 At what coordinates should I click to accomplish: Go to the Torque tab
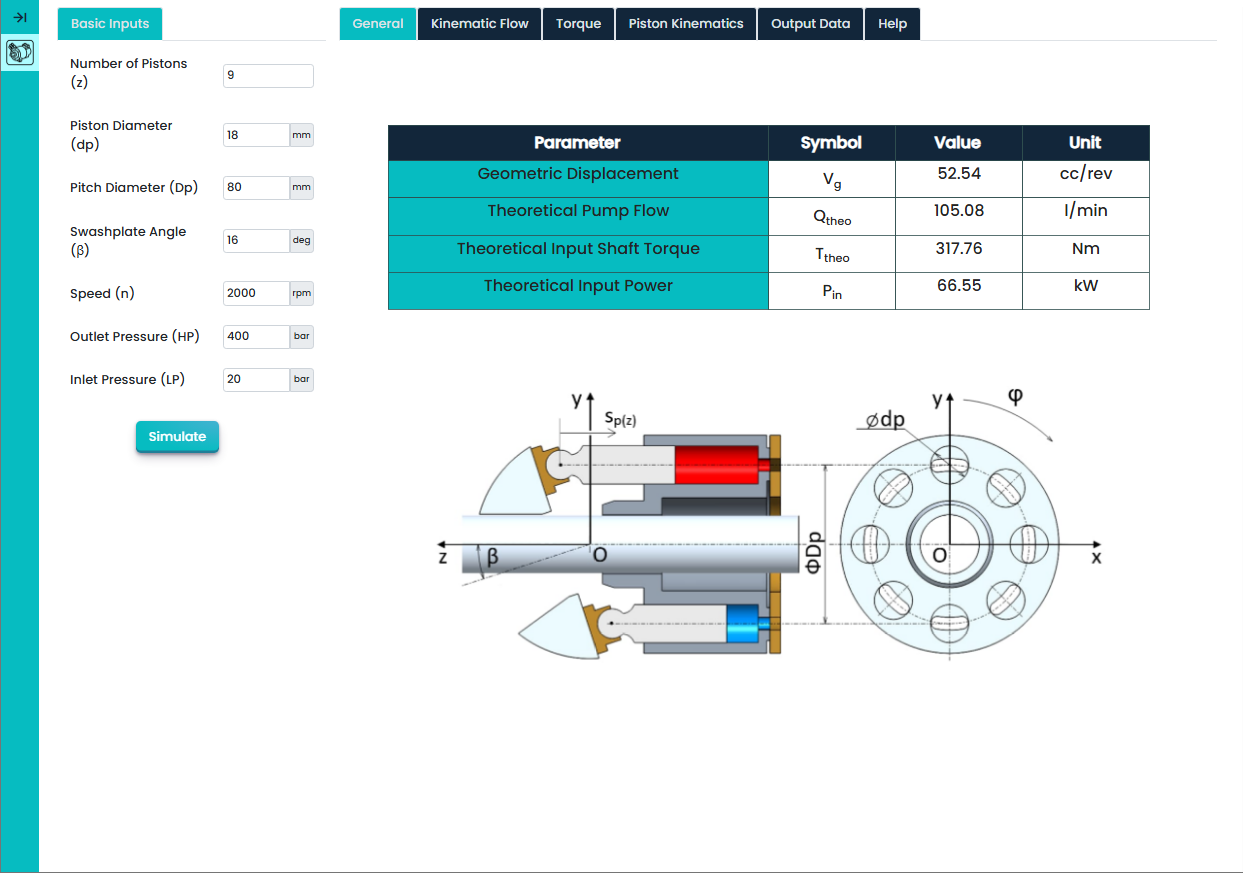pos(578,24)
